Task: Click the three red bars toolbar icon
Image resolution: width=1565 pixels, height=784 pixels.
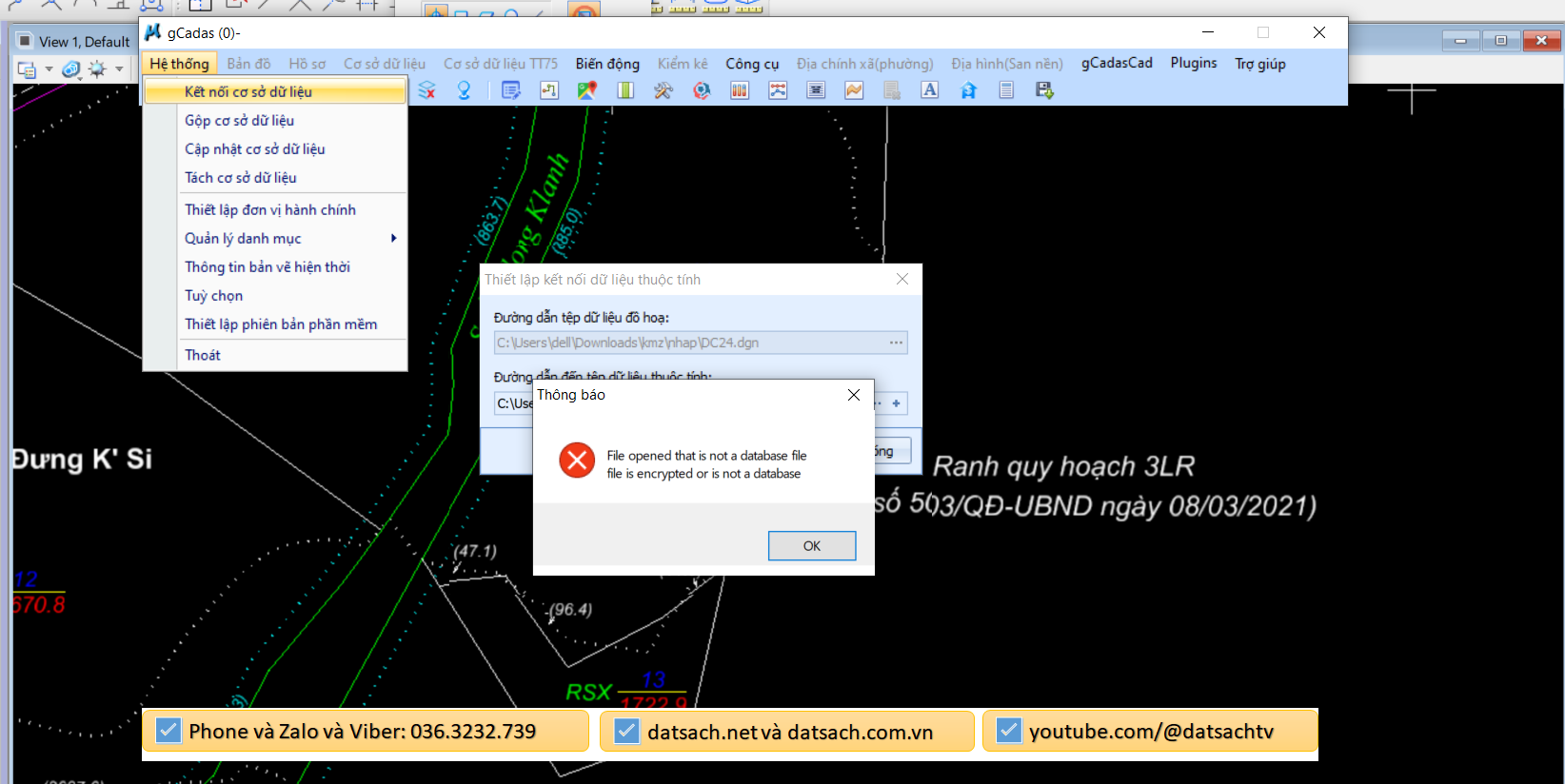Action: point(740,90)
